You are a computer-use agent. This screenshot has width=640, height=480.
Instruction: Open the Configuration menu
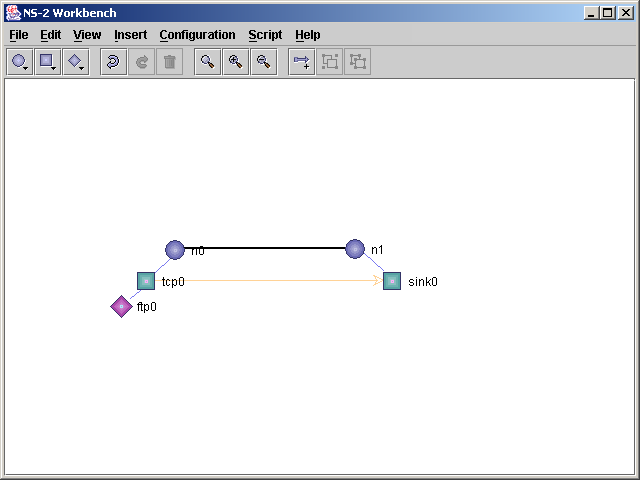click(x=198, y=35)
